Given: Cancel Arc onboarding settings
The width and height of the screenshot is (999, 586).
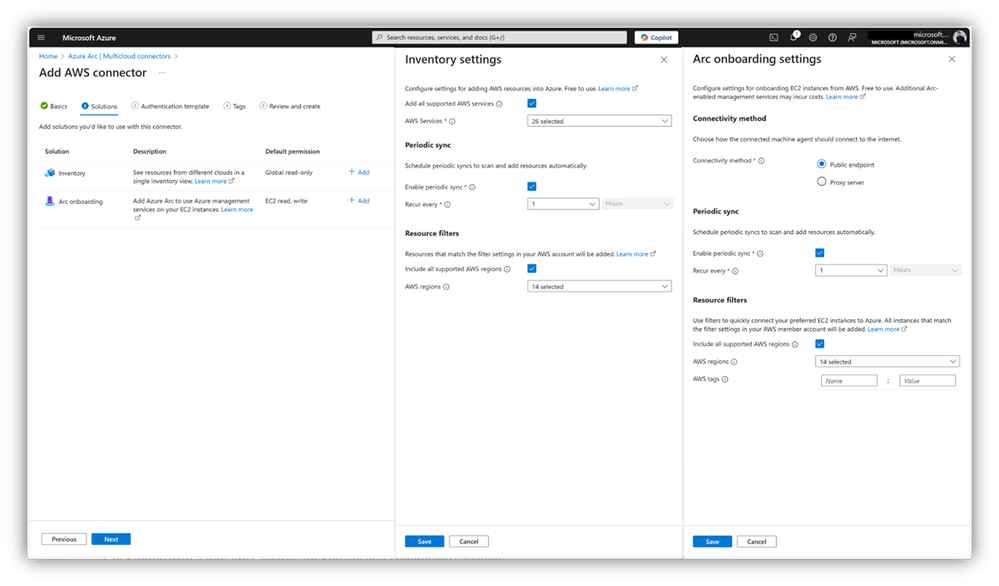Looking at the screenshot, I should click(x=757, y=542).
